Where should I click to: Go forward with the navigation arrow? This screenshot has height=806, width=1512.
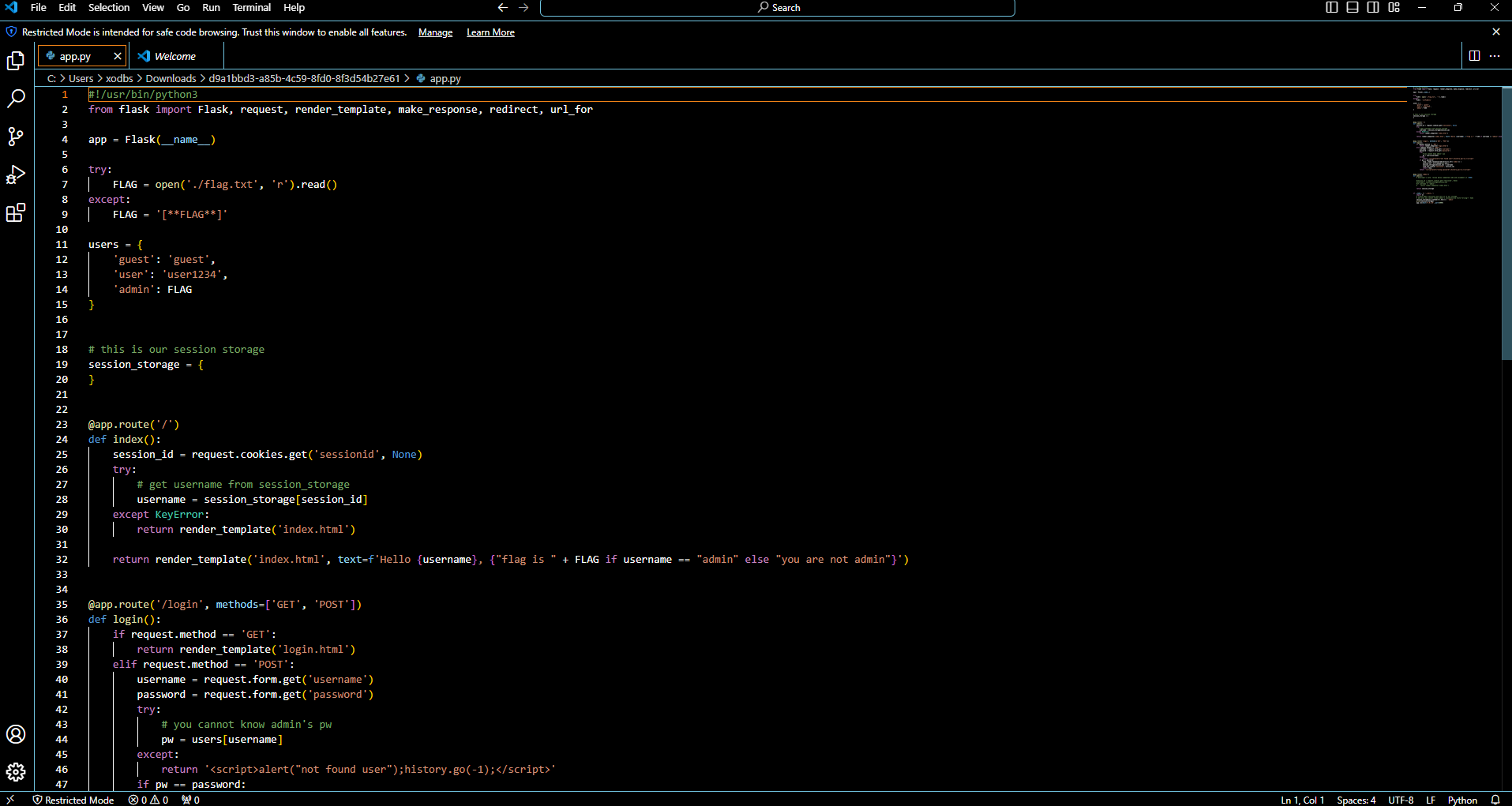point(523,7)
